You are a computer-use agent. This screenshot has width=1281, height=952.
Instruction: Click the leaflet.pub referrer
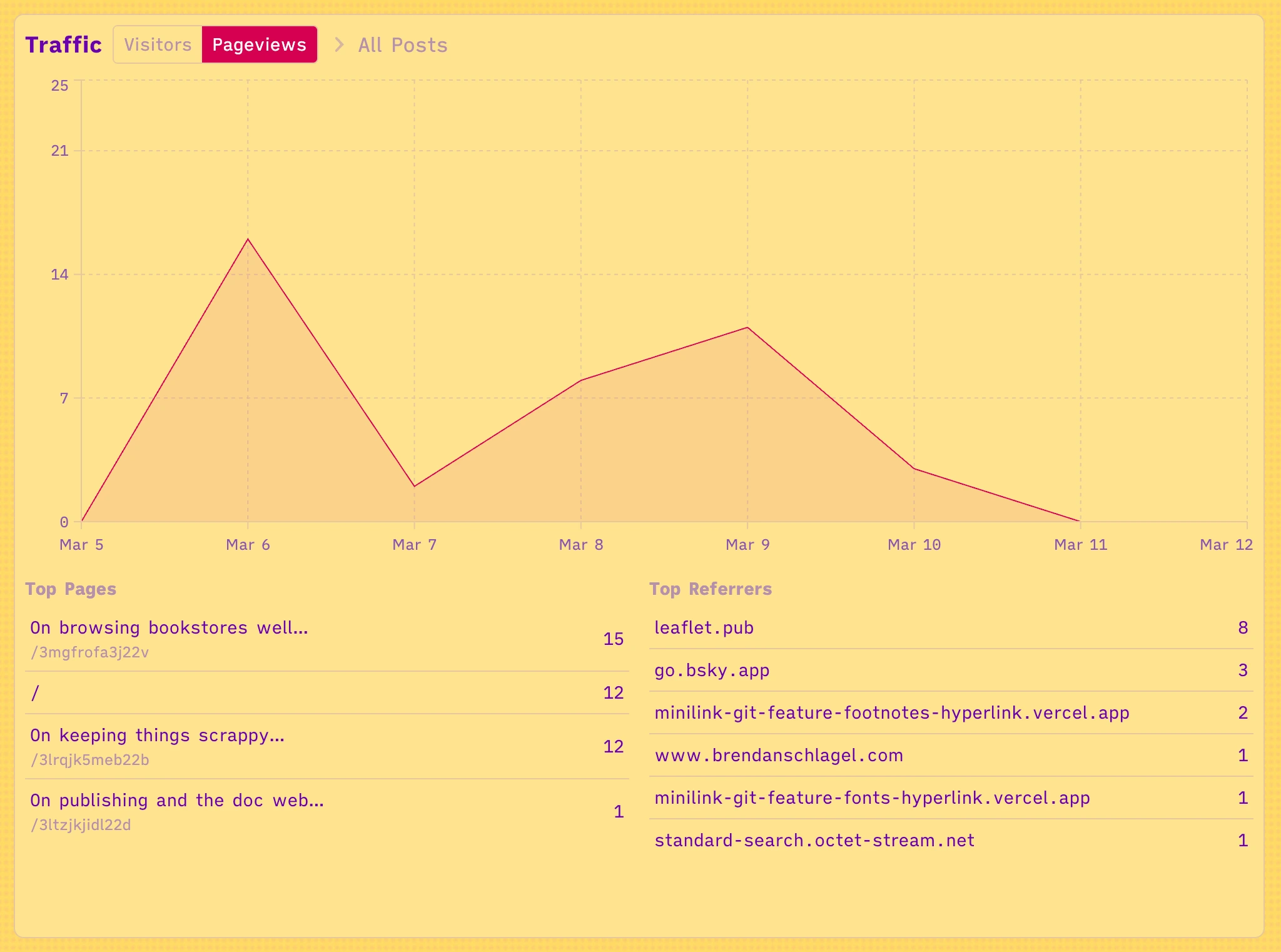(704, 628)
